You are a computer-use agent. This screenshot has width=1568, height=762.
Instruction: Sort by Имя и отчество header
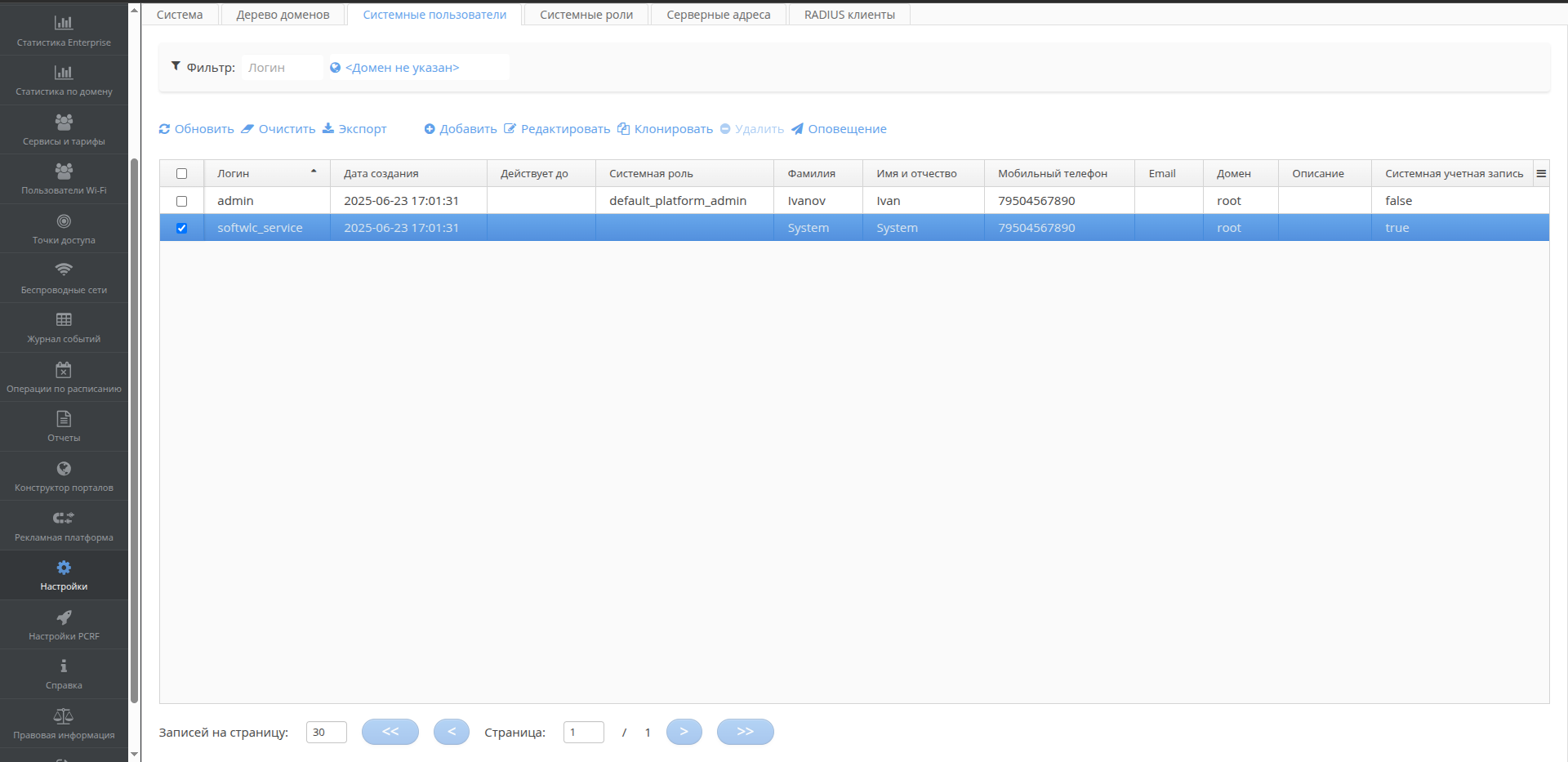pos(924,173)
